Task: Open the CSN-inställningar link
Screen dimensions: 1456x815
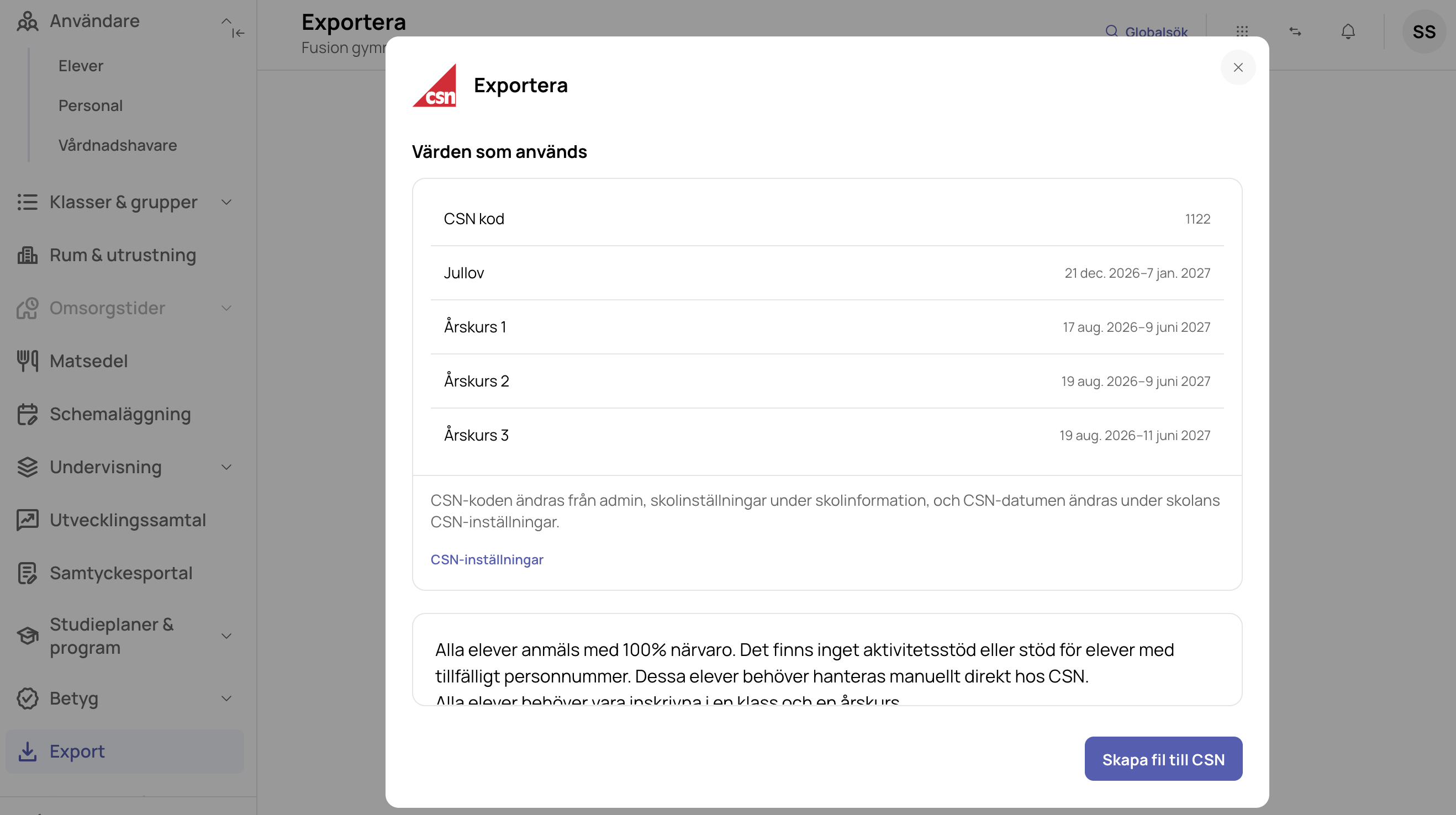Action: pos(487,559)
